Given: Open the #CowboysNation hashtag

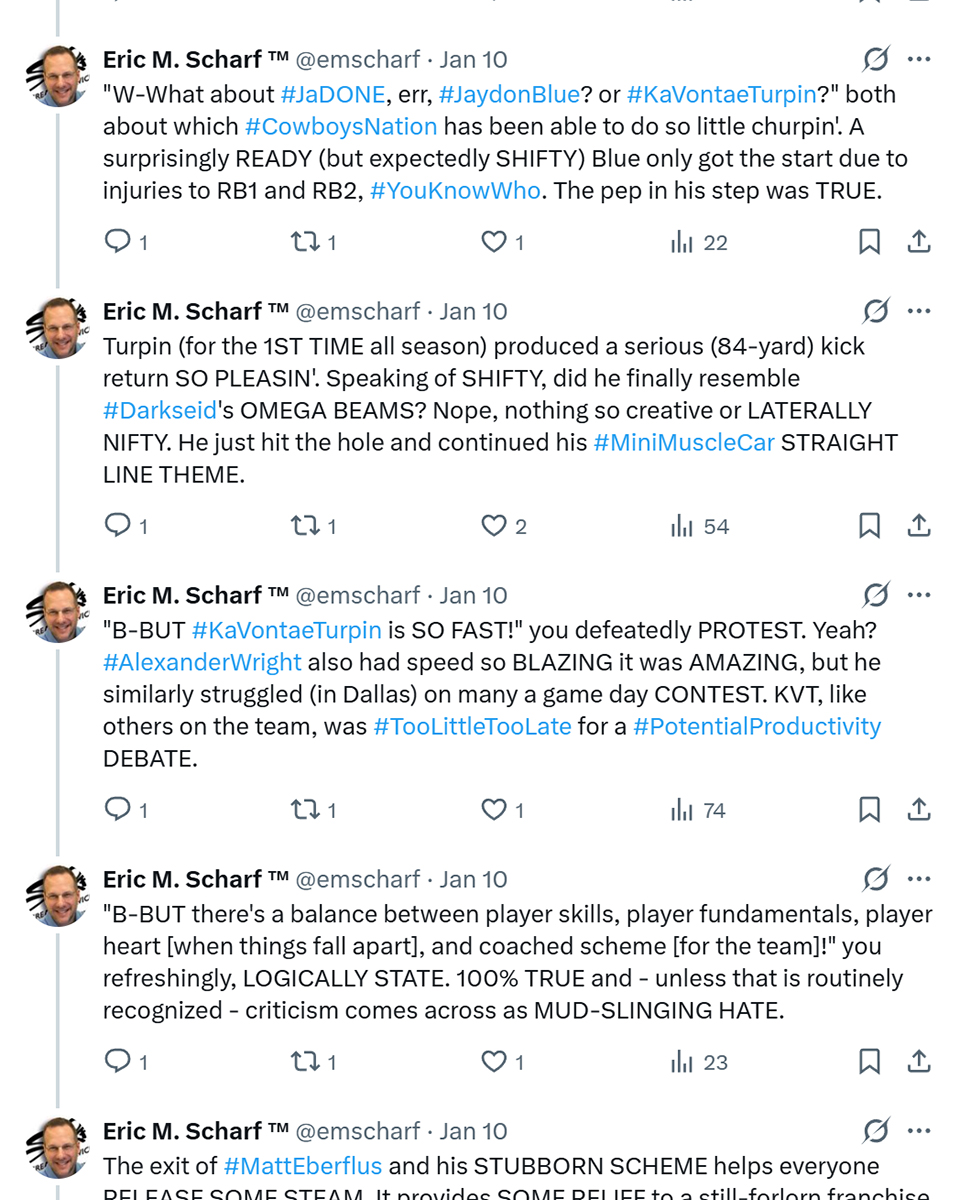Looking at the screenshot, I should (340, 126).
